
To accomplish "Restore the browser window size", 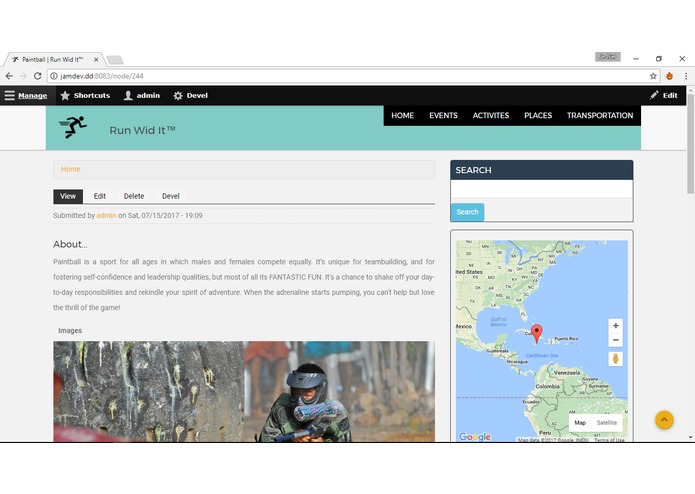I will [659, 58].
